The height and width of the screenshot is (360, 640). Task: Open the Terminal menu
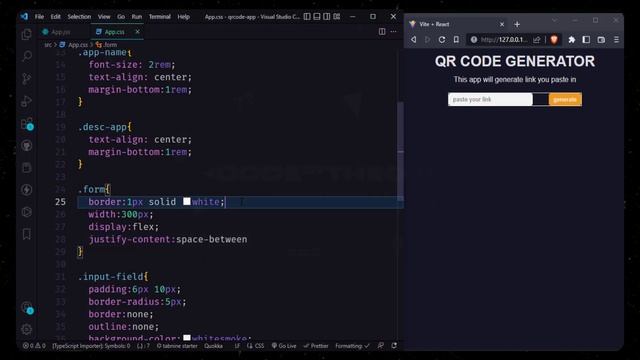(x=159, y=17)
